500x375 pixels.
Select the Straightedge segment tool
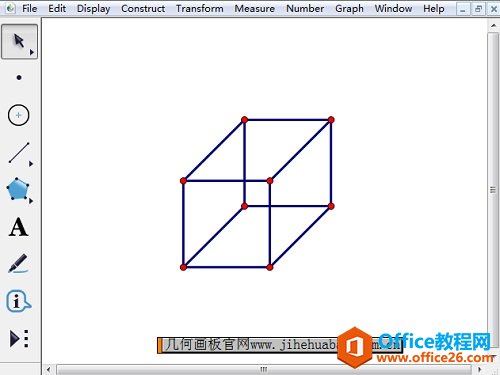[19, 153]
